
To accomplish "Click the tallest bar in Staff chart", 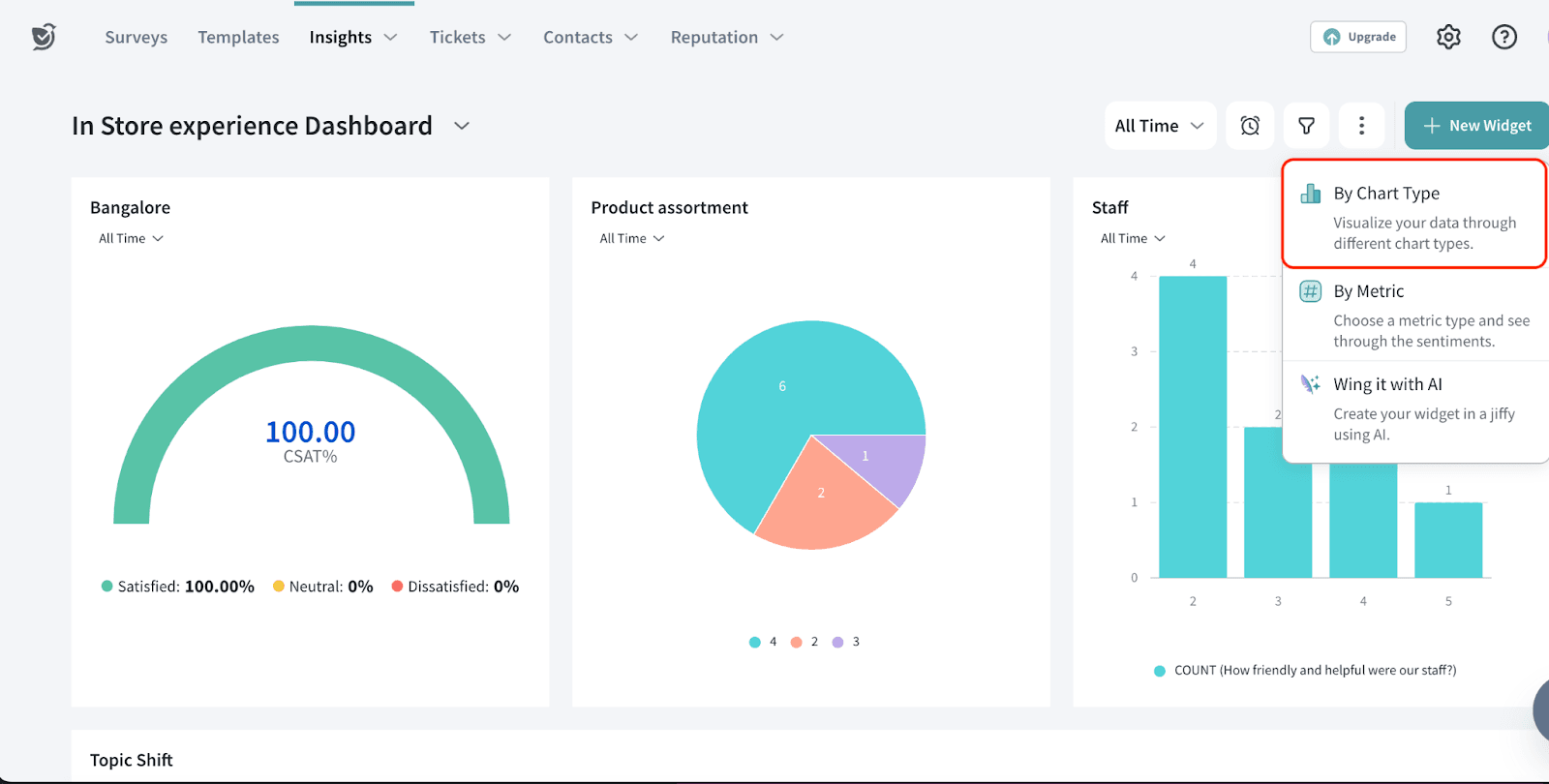I will 1193,426.
